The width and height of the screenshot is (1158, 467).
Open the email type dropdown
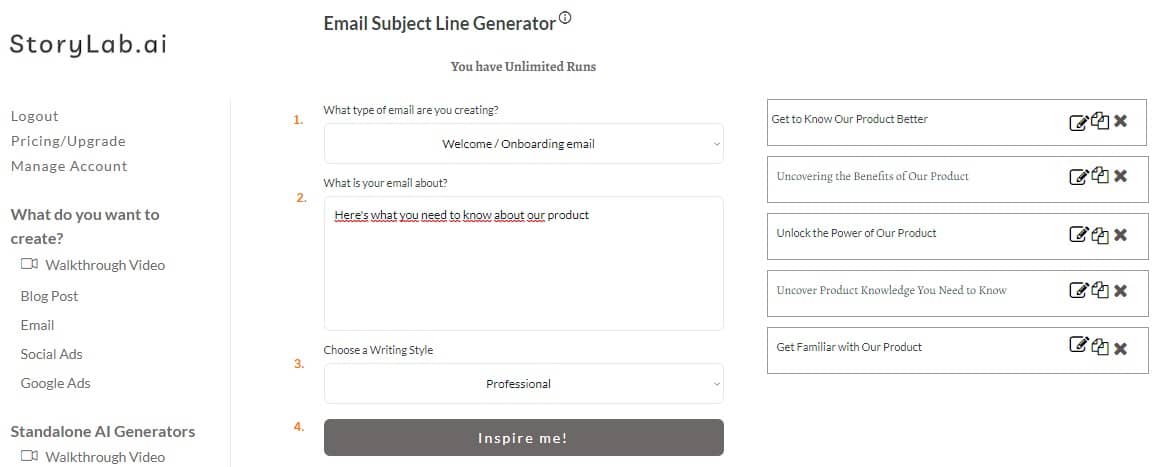[523, 144]
